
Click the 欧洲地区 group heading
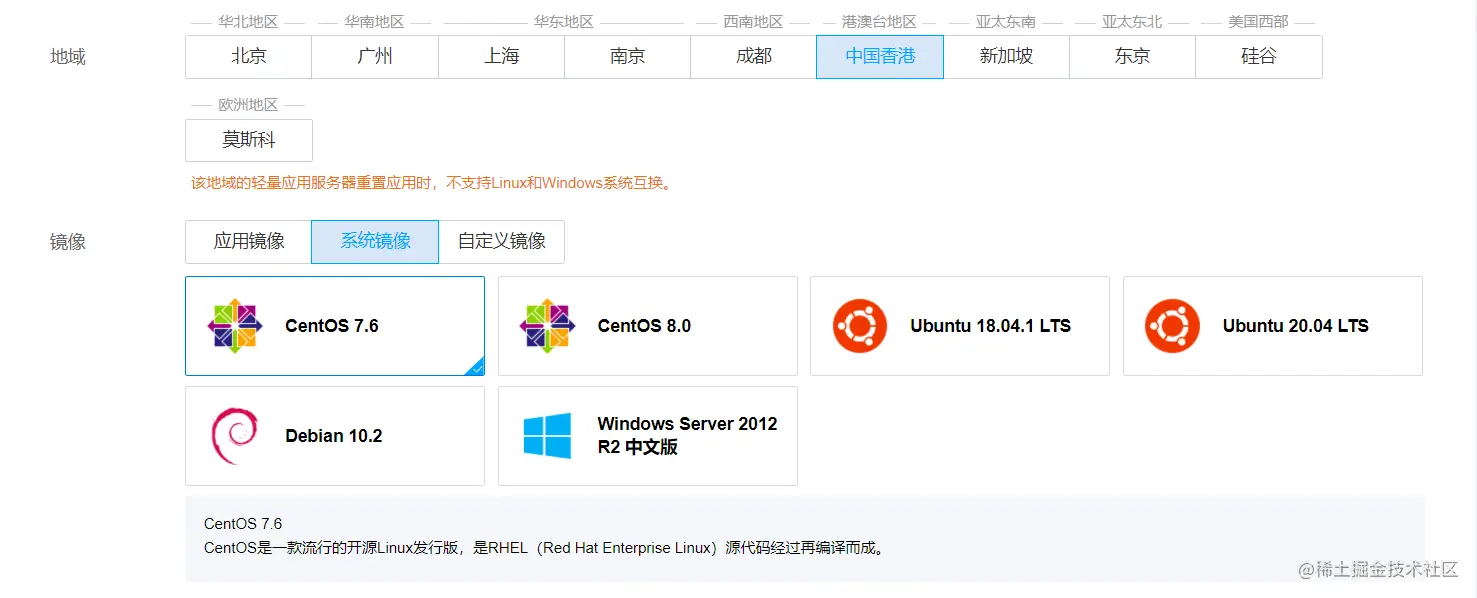249,105
